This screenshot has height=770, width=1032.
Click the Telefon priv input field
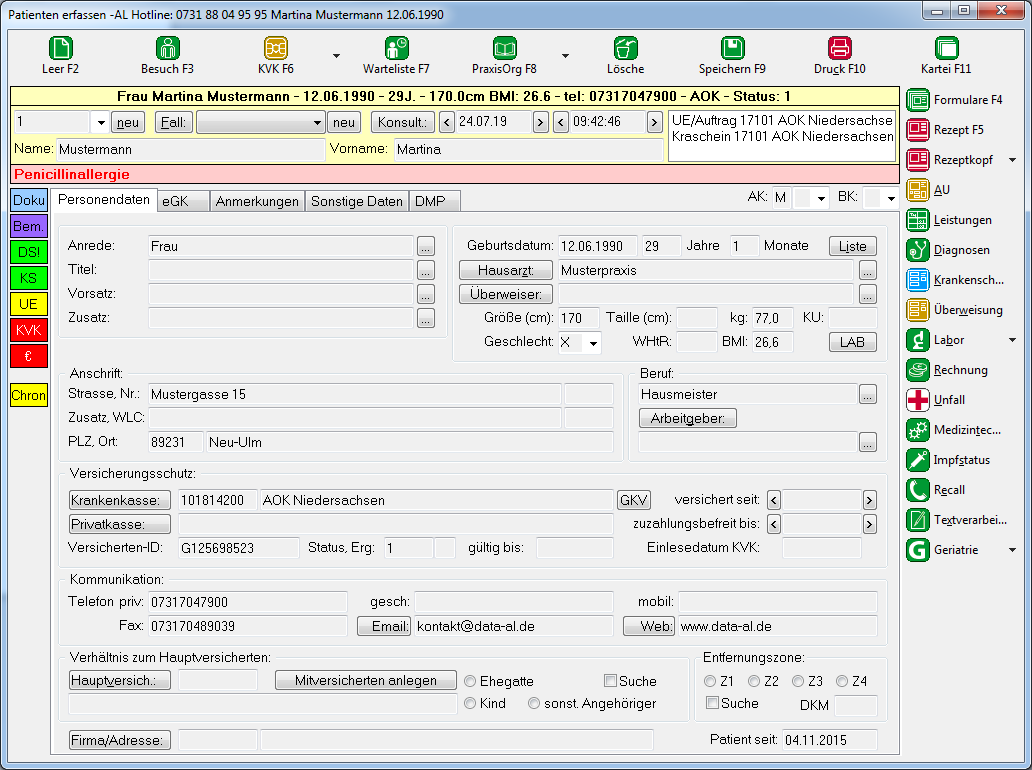point(247,602)
